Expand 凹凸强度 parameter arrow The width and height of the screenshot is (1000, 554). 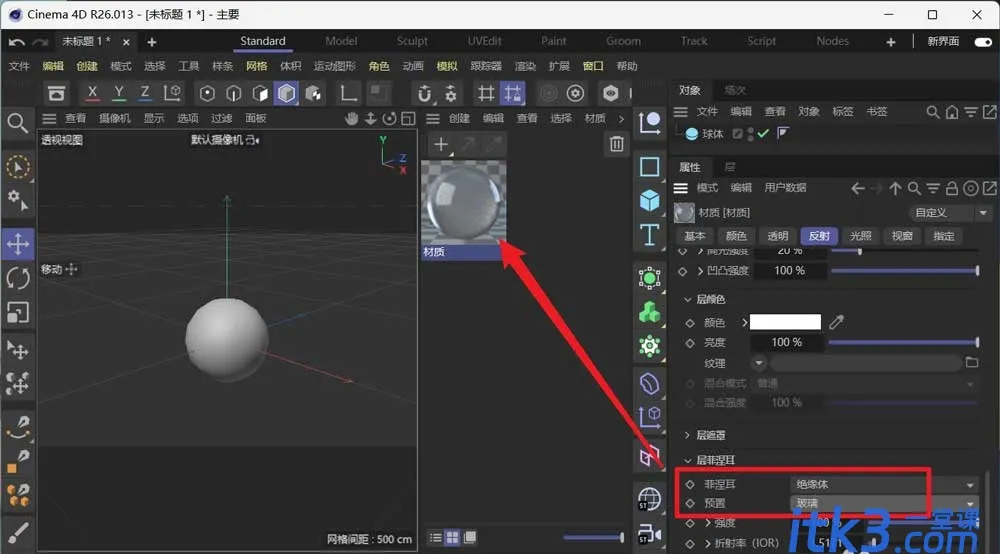(700, 271)
